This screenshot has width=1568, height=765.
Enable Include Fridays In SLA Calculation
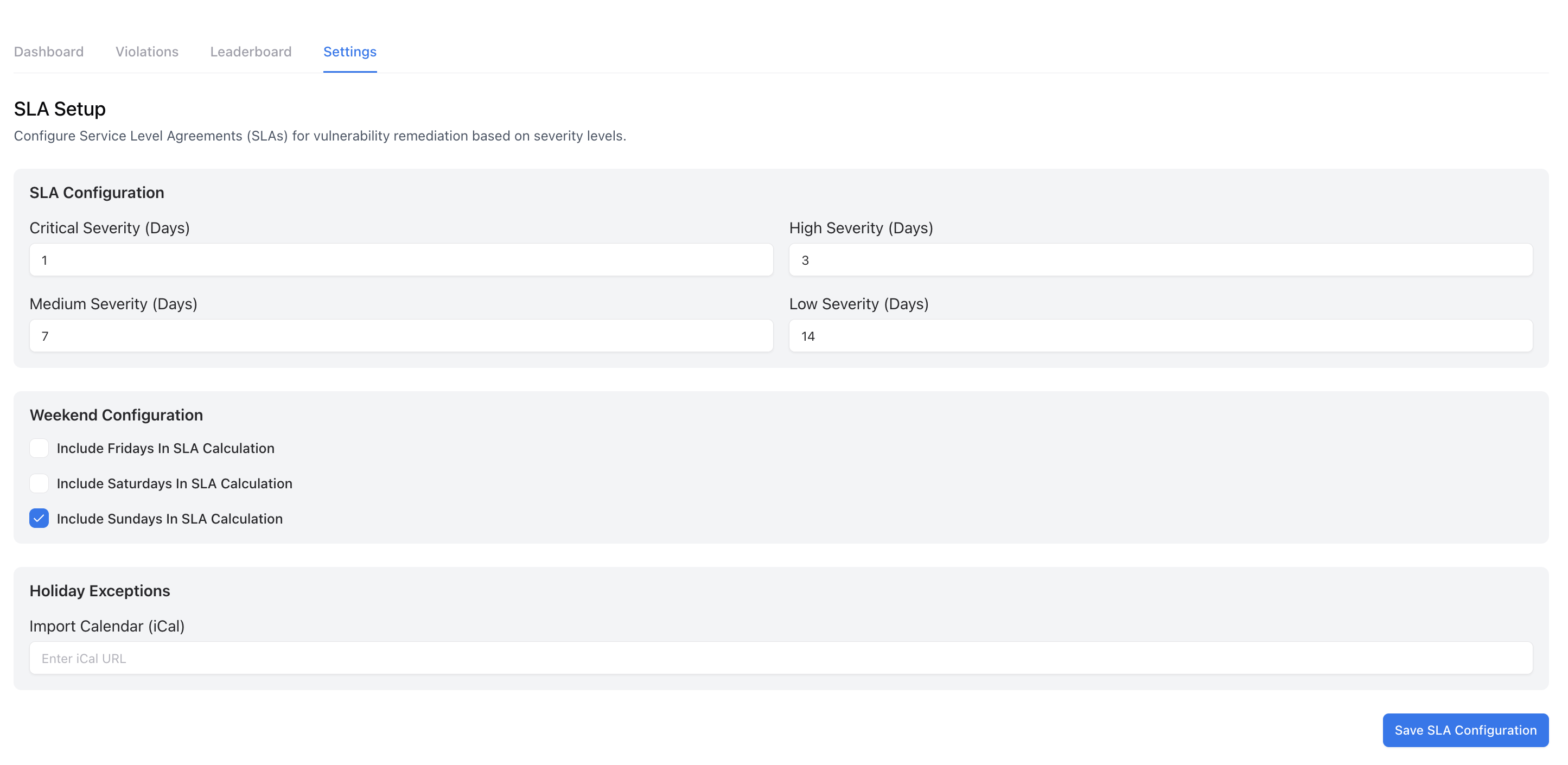pos(39,448)
